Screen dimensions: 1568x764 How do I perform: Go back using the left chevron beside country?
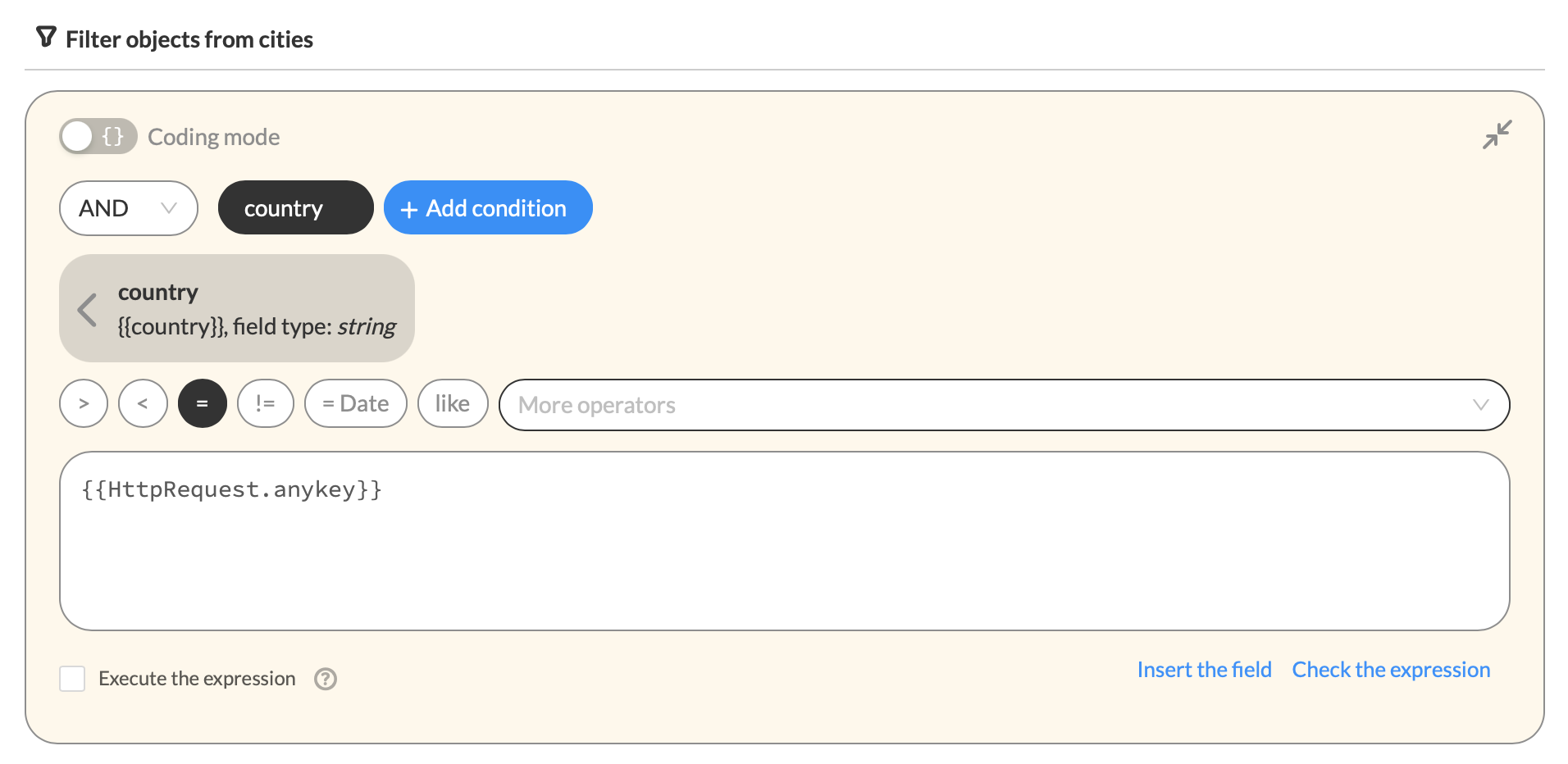pos(87,309)
